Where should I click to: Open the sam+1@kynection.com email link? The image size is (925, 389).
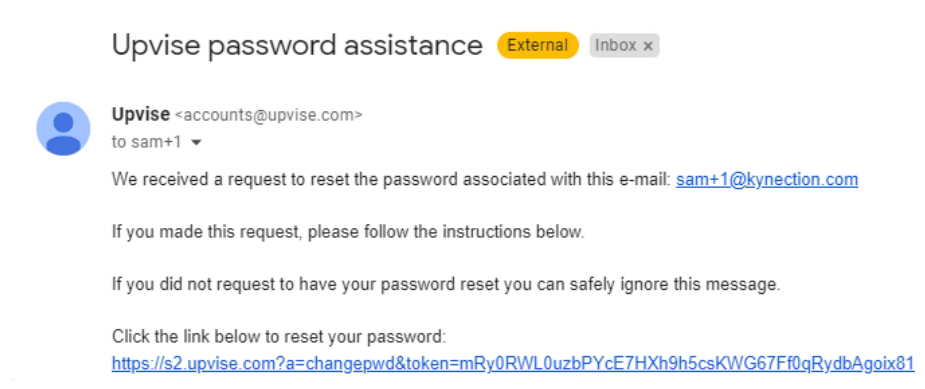[x=767, y=179]
